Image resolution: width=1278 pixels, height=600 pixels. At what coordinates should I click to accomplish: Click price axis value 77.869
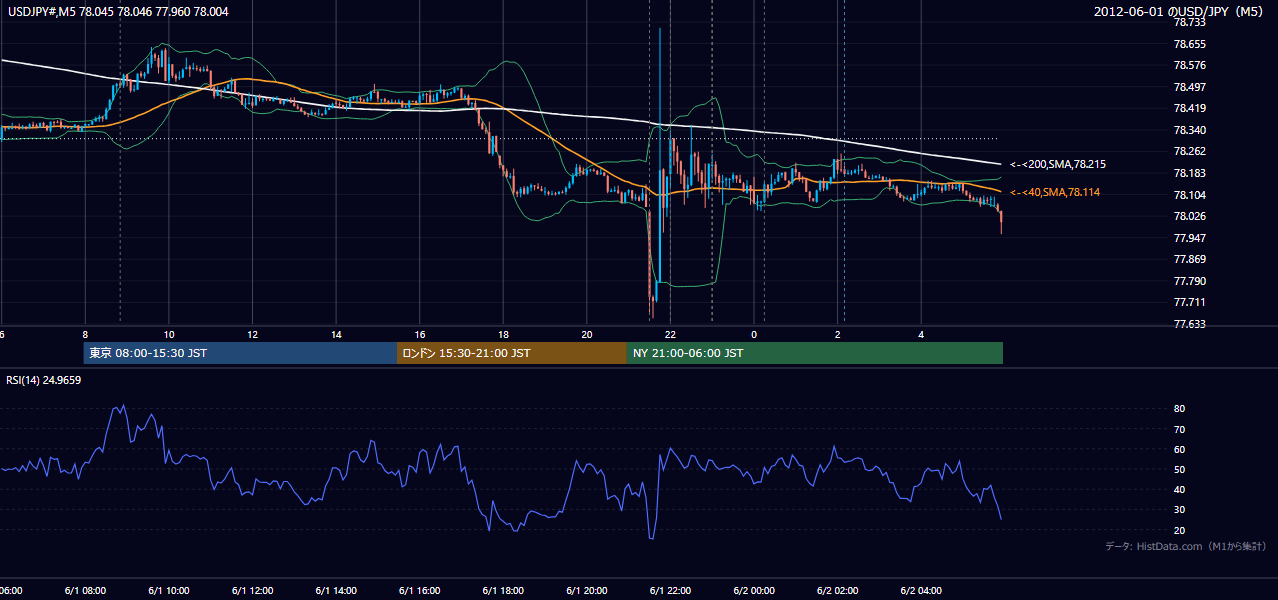tap(1190, 259)
